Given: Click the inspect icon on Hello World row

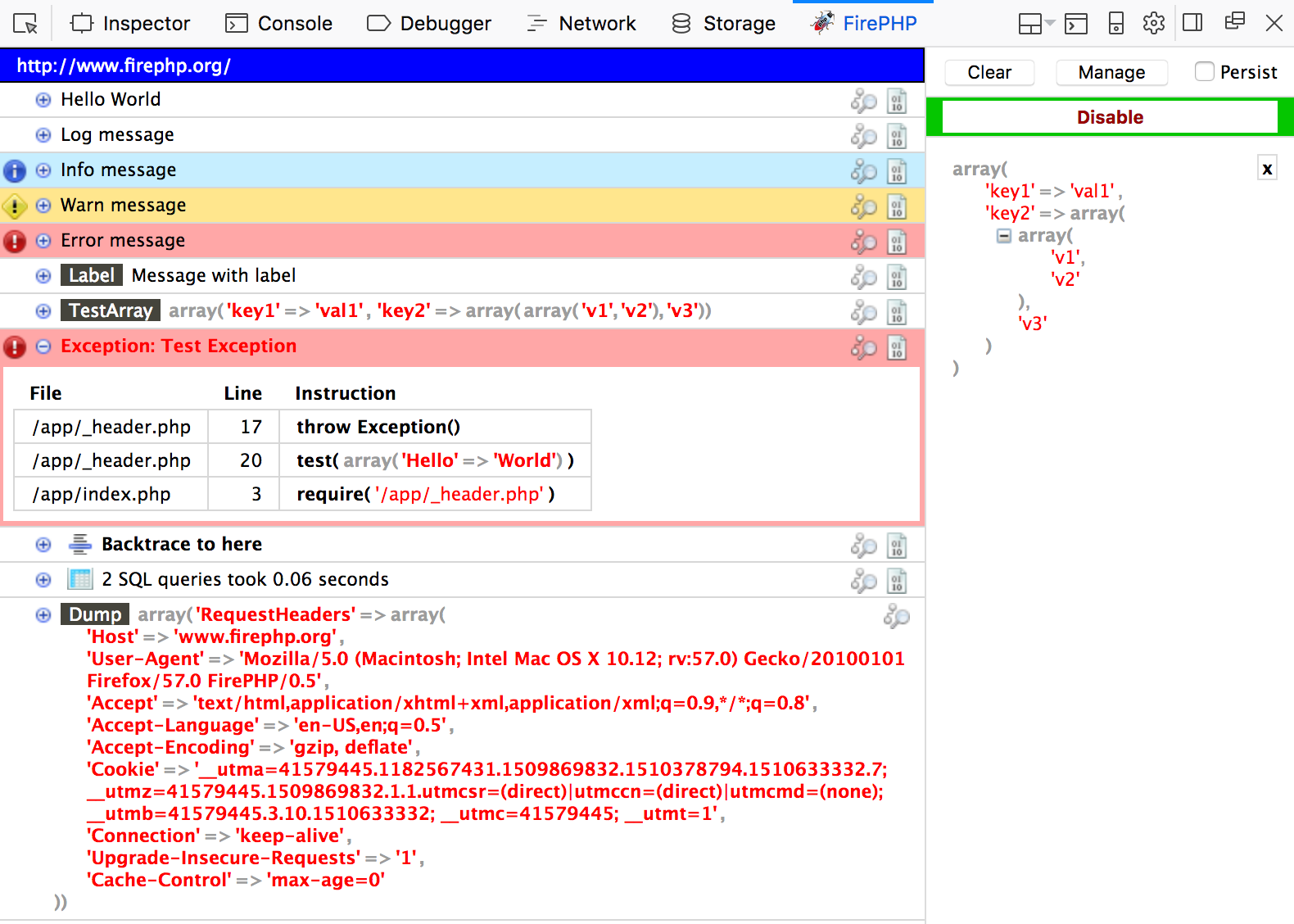Looking at the screenshot, I should tap(863, 101).
